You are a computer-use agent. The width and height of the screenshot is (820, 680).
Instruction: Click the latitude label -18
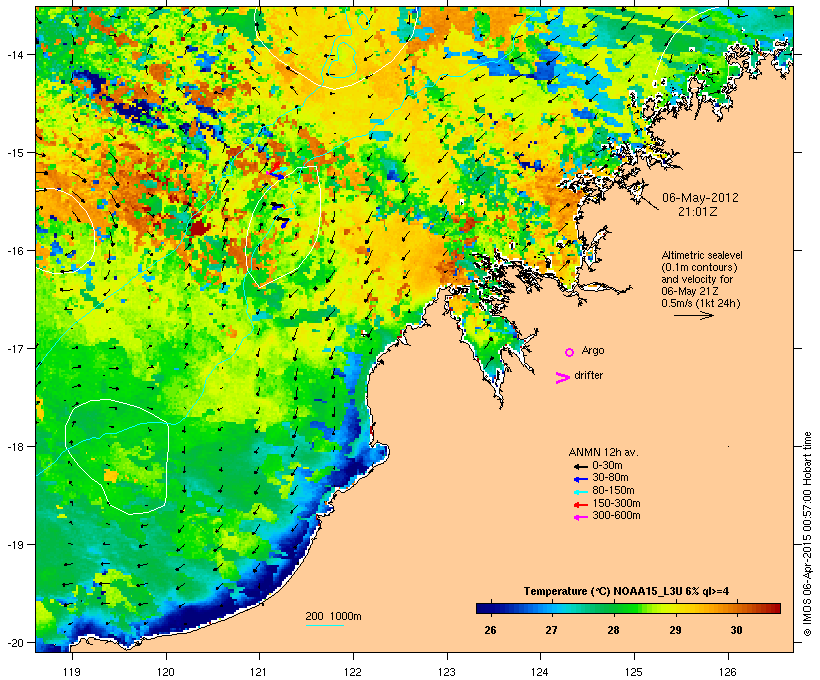coord(15,446)
